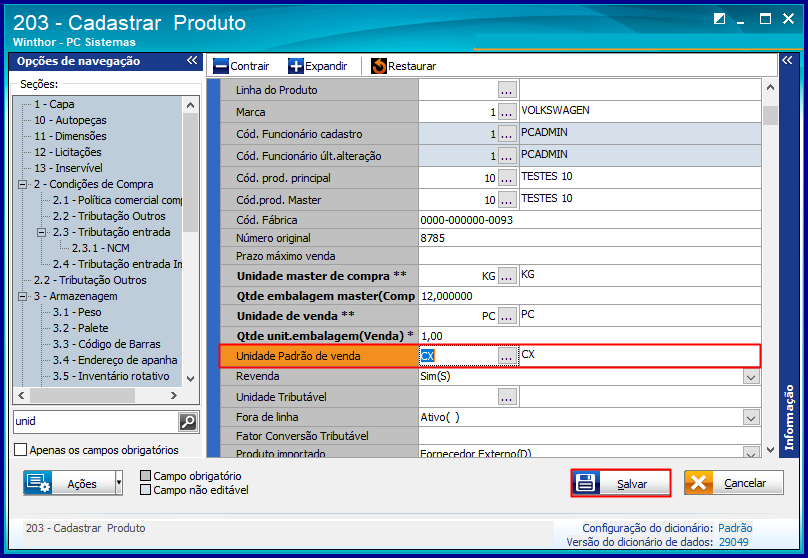The image size is (808, 558).
Task: Open lookup for Unidade Padrão de venda
Action: coord(508,356)
